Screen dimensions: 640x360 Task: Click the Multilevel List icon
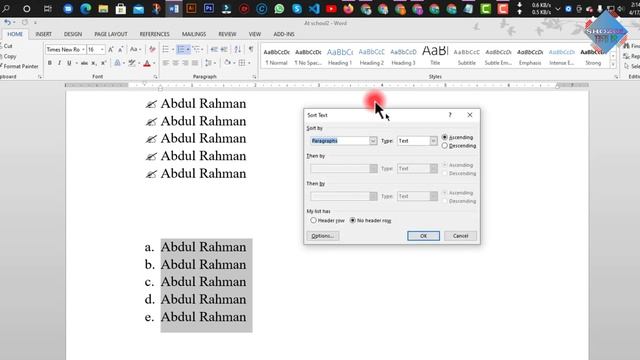[196, 49]
